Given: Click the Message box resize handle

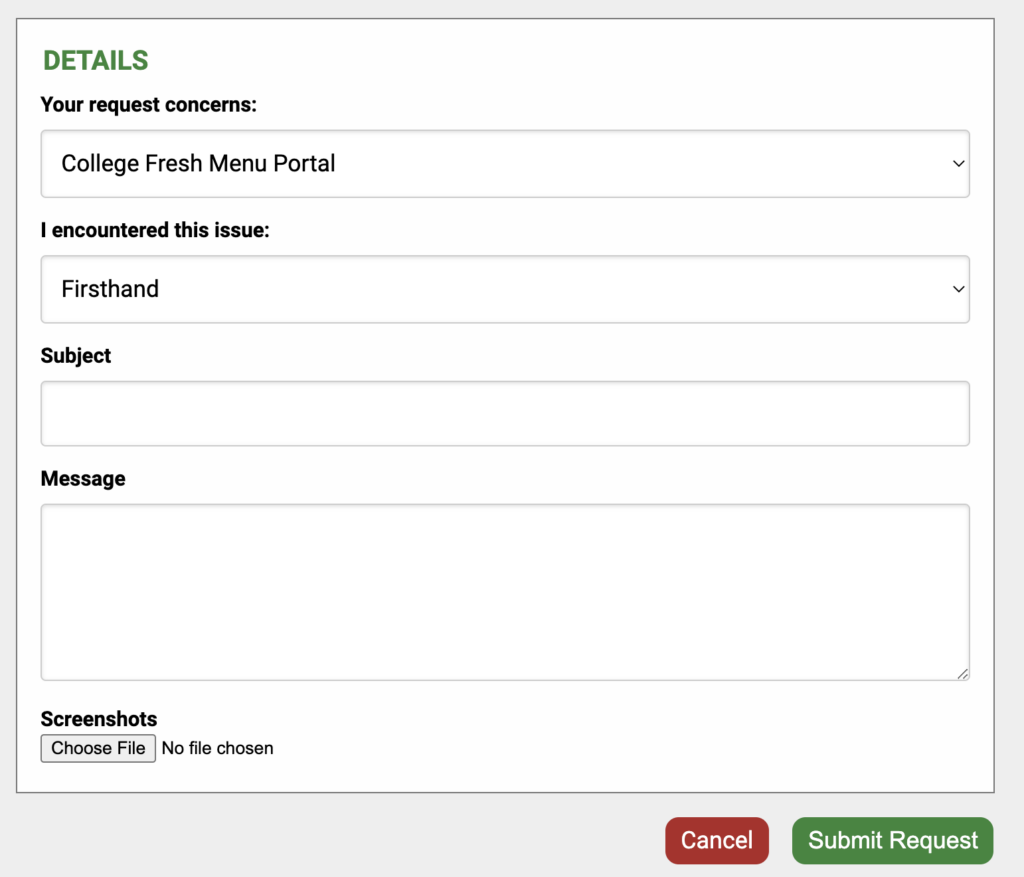Looking at the screenshot, I should [x=963, y=674].
